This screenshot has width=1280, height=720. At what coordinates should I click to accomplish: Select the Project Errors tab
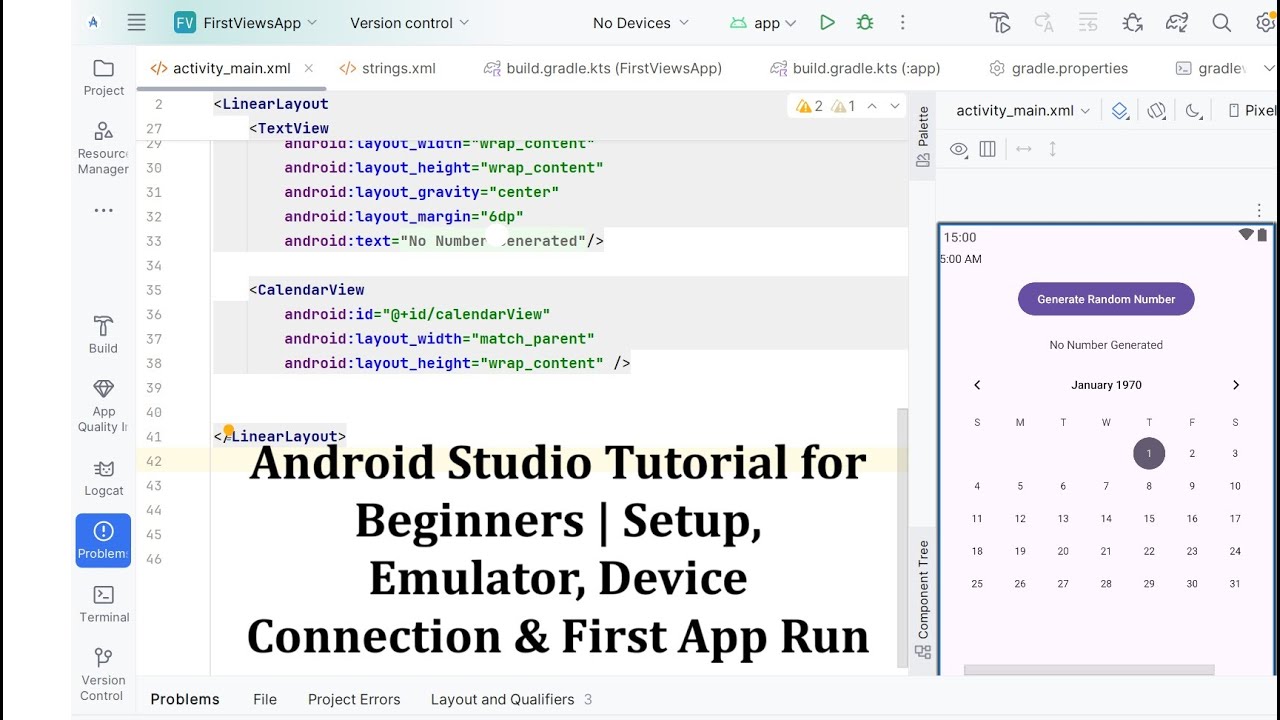[354, 699]
